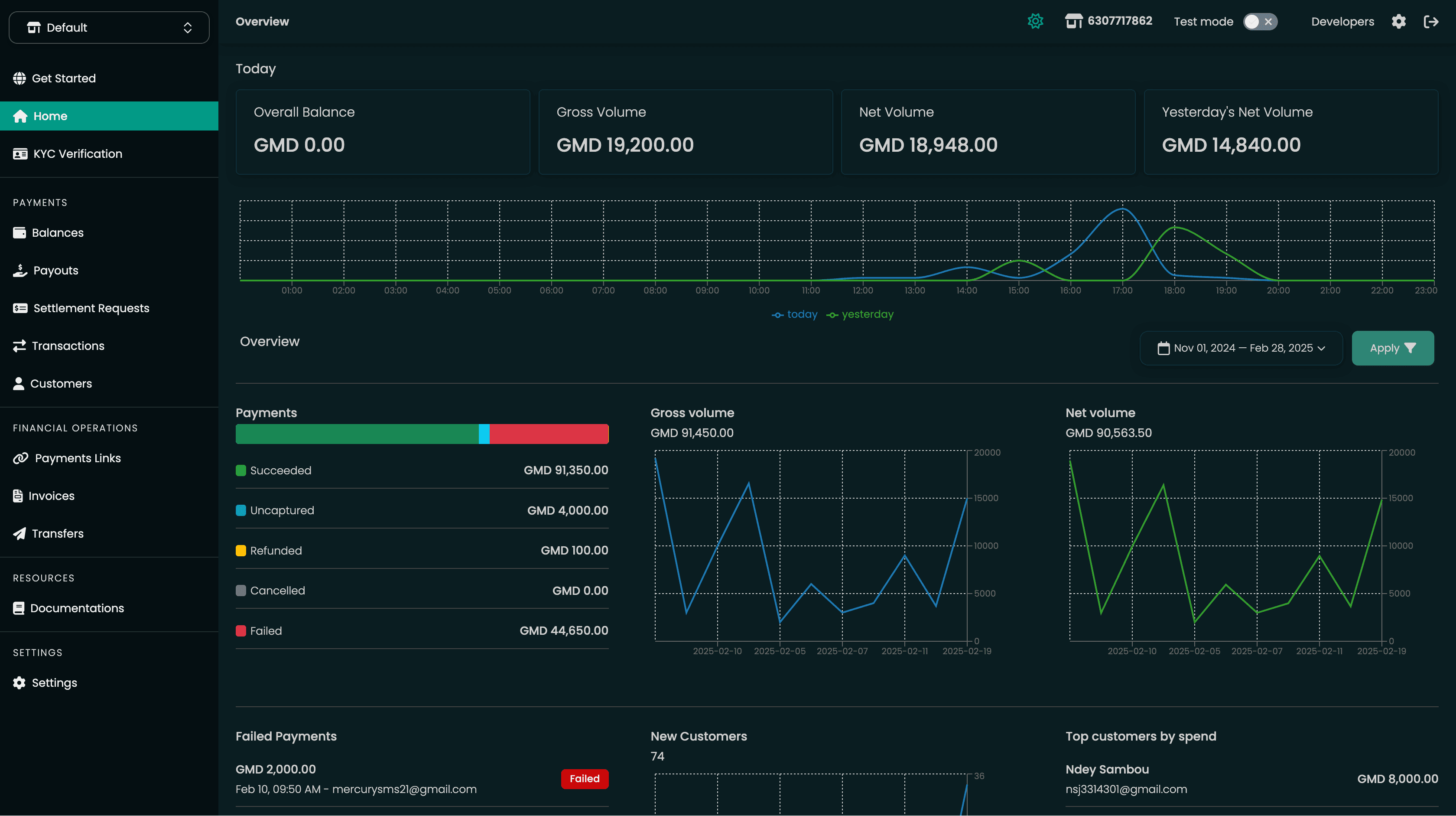The width and height of the screenshot is (1456, 816).
Task: Toggle today series in chart legend
Action: pos(794,314)
